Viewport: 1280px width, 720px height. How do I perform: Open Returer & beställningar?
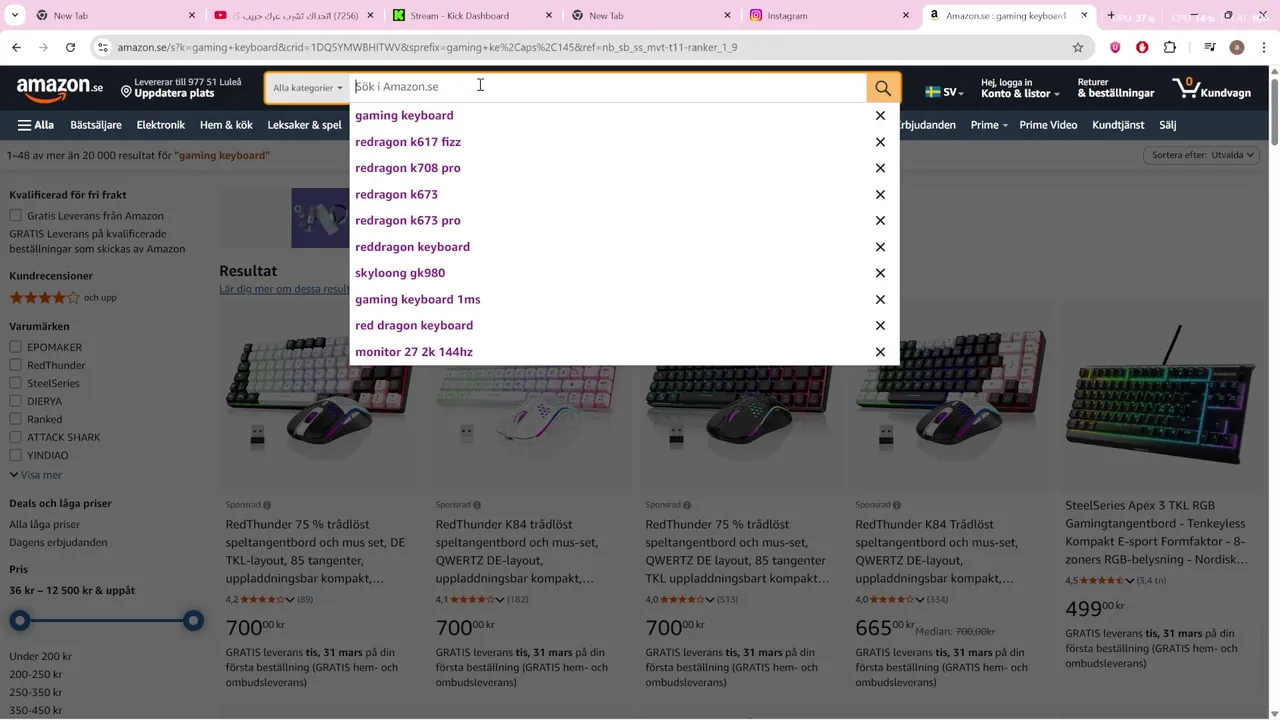point(1116,88)
